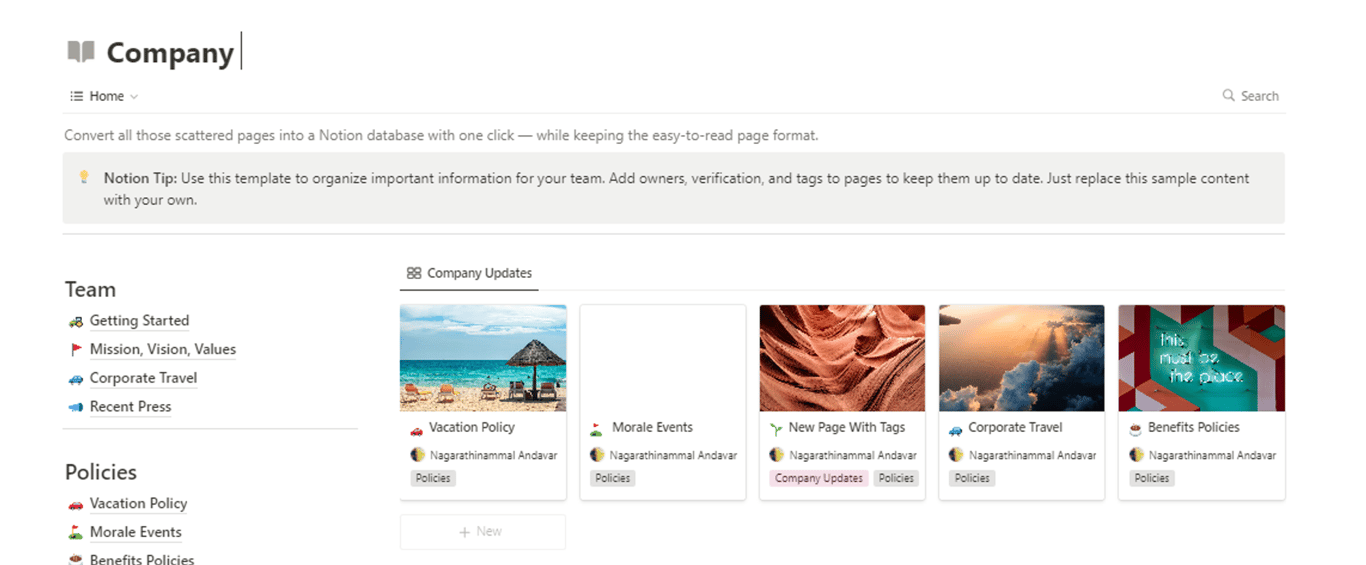The height and width of the screenshot is (565, 1366).
Task: Open Benefits Policies link in sidebar
Action: pos(142,560)
